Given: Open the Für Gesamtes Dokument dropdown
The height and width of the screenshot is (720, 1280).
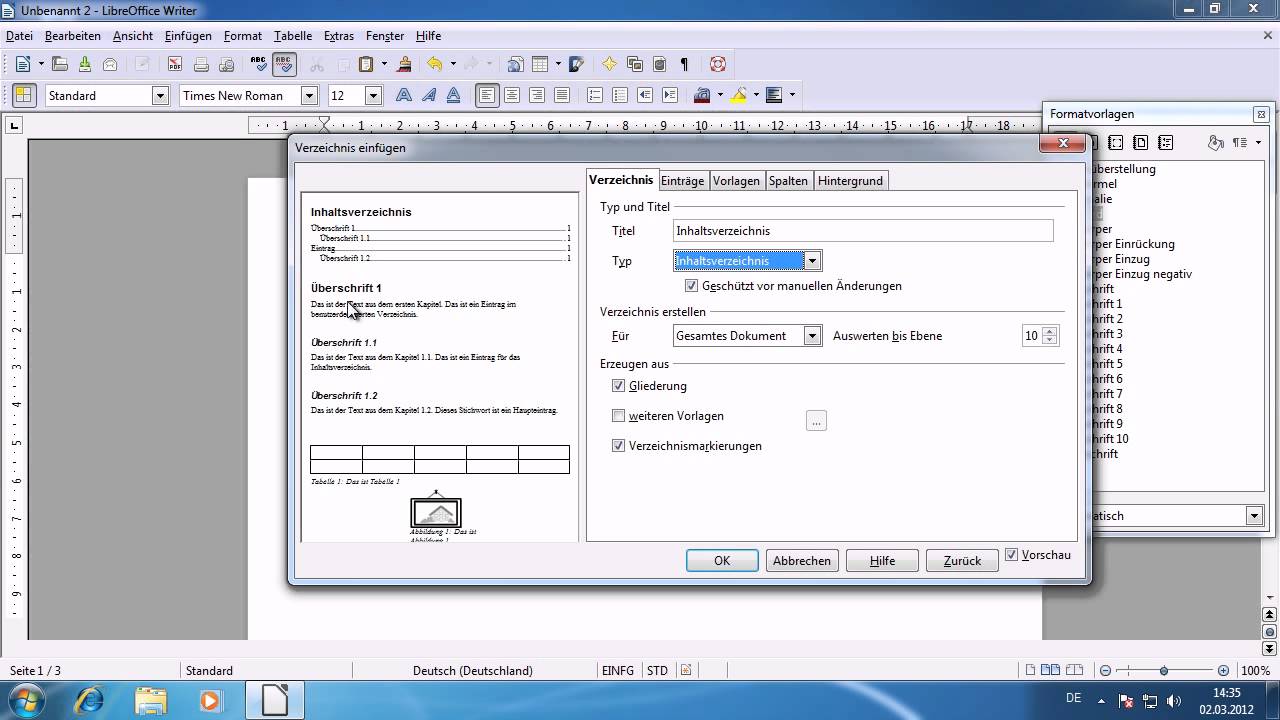Looking at the screenshot, I should click(812, 336).
